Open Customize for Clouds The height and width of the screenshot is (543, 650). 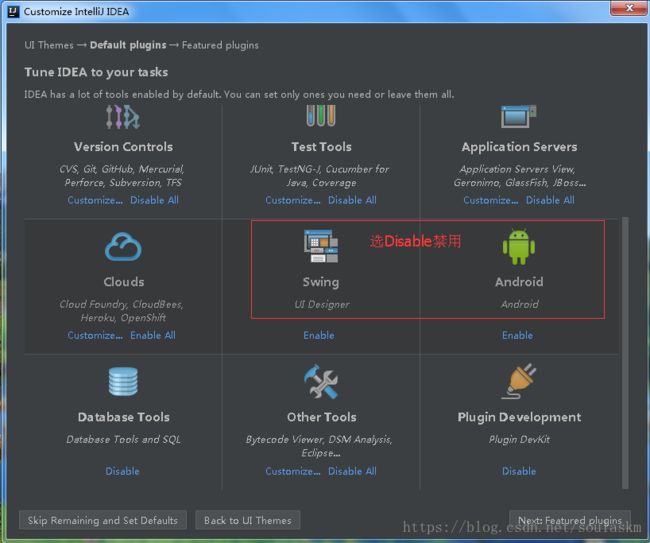95,335
